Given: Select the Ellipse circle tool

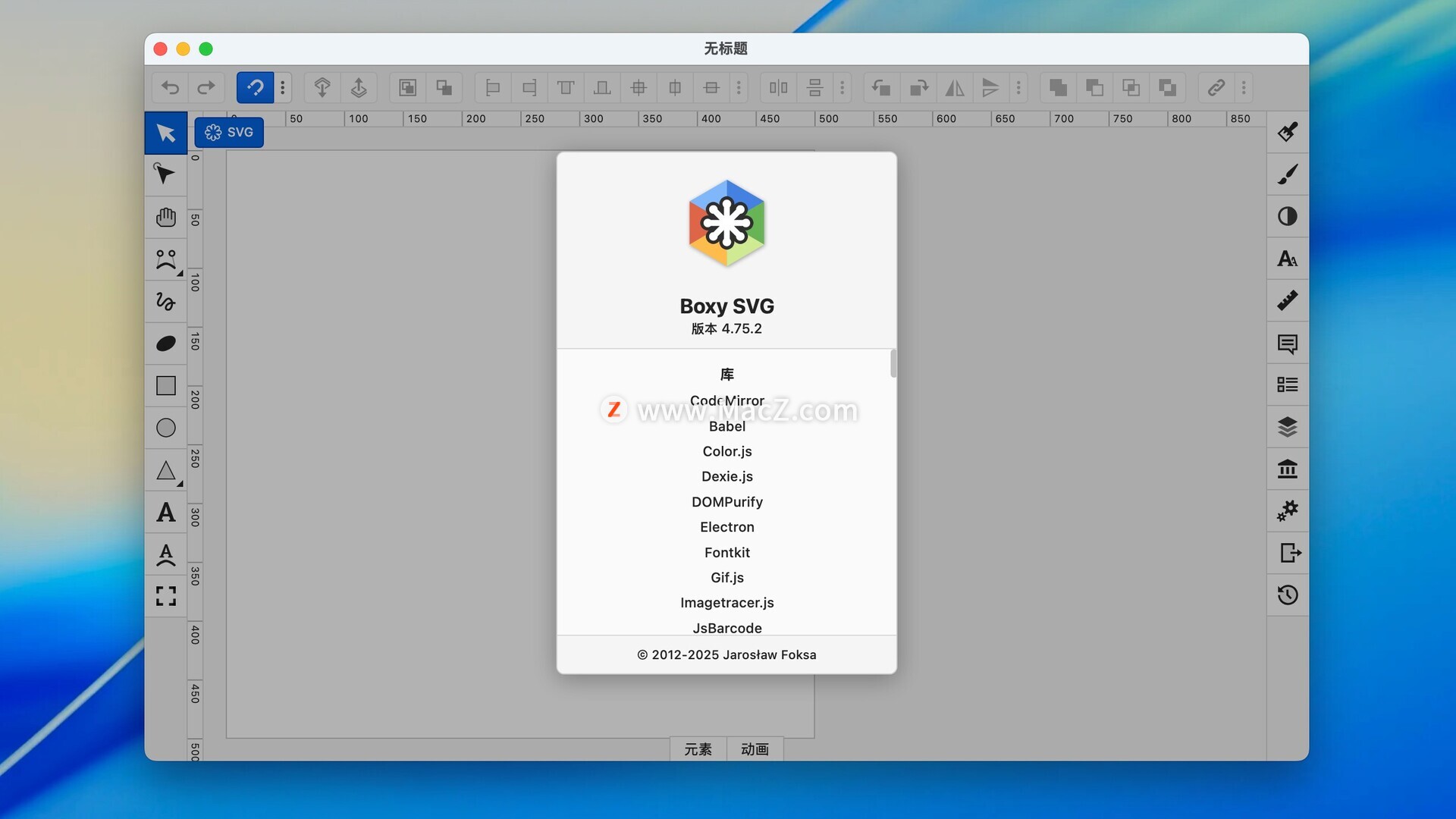Looking at the screenshot, I should coord(166,428).
